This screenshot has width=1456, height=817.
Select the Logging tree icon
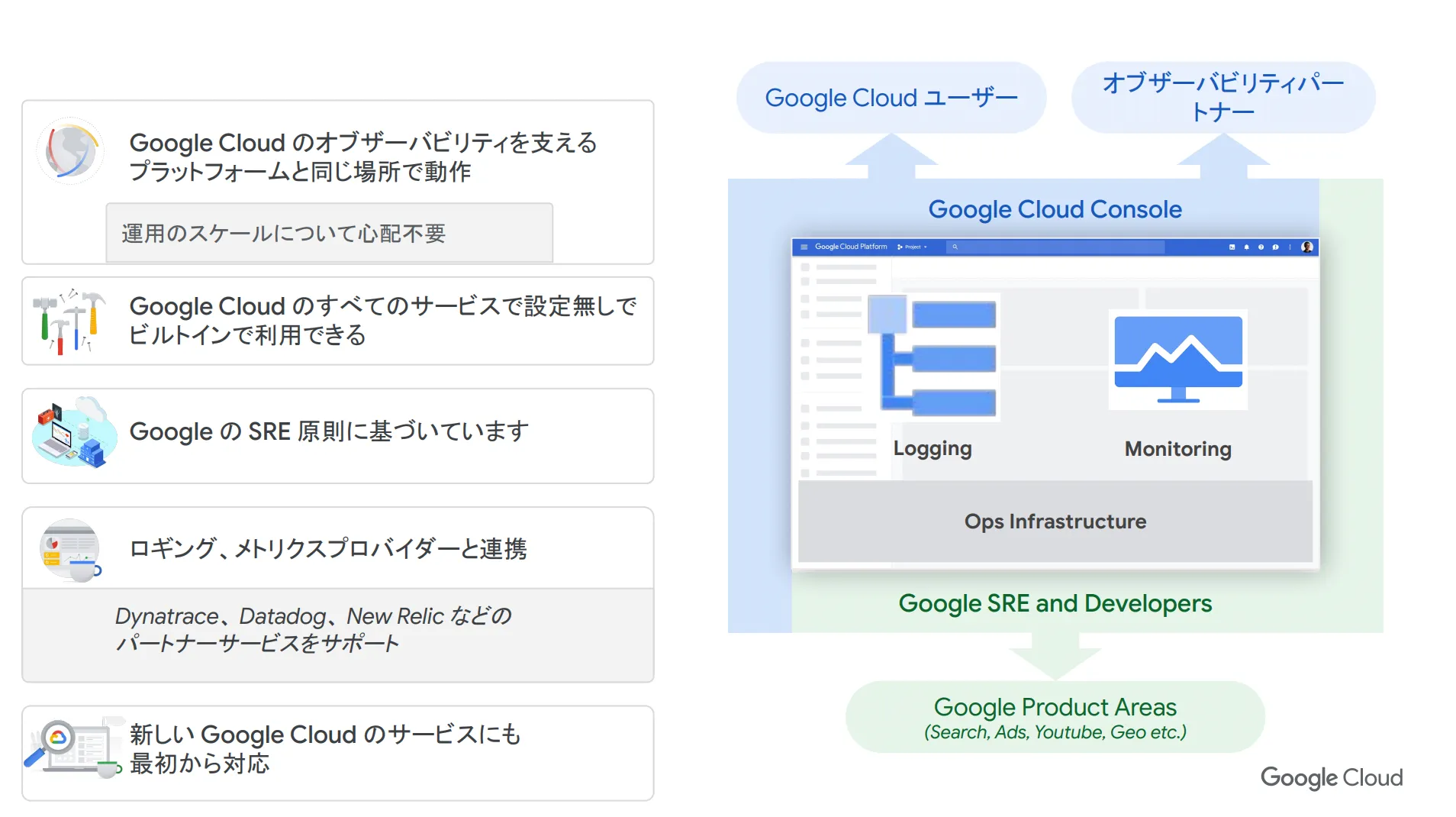pos(933,357)
